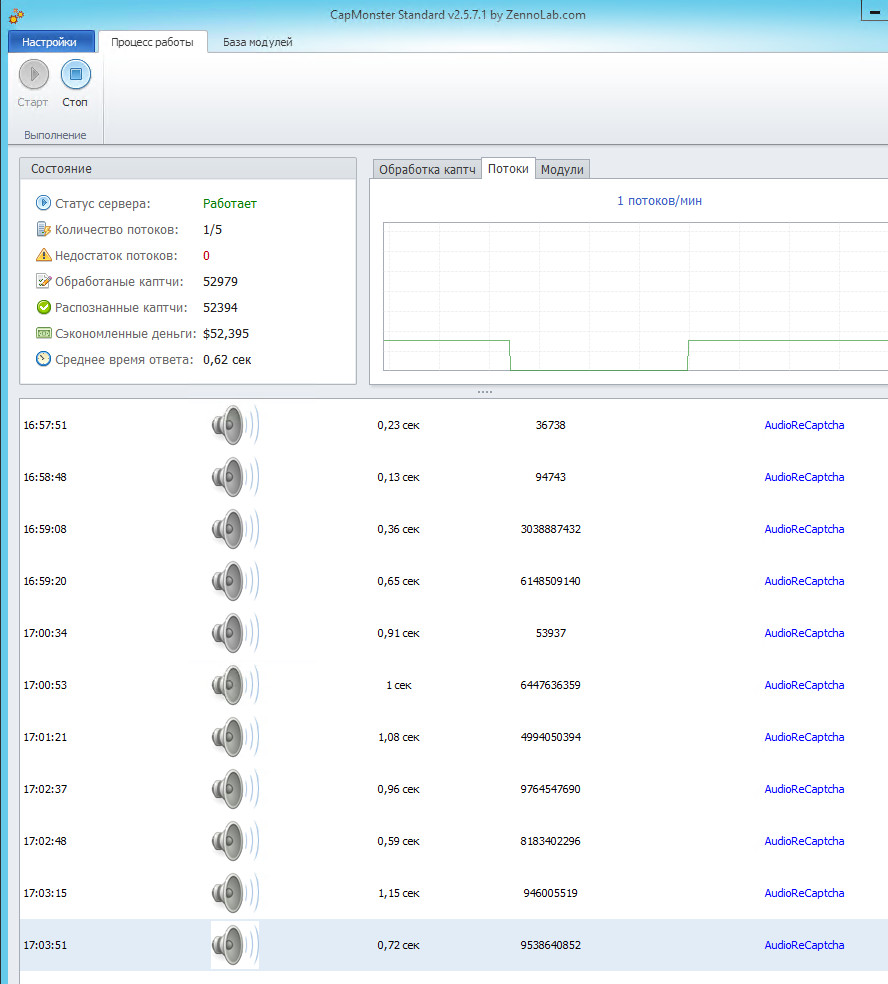Open AudioReCaptcha link in 17:00:53 row

pos(804,685)
